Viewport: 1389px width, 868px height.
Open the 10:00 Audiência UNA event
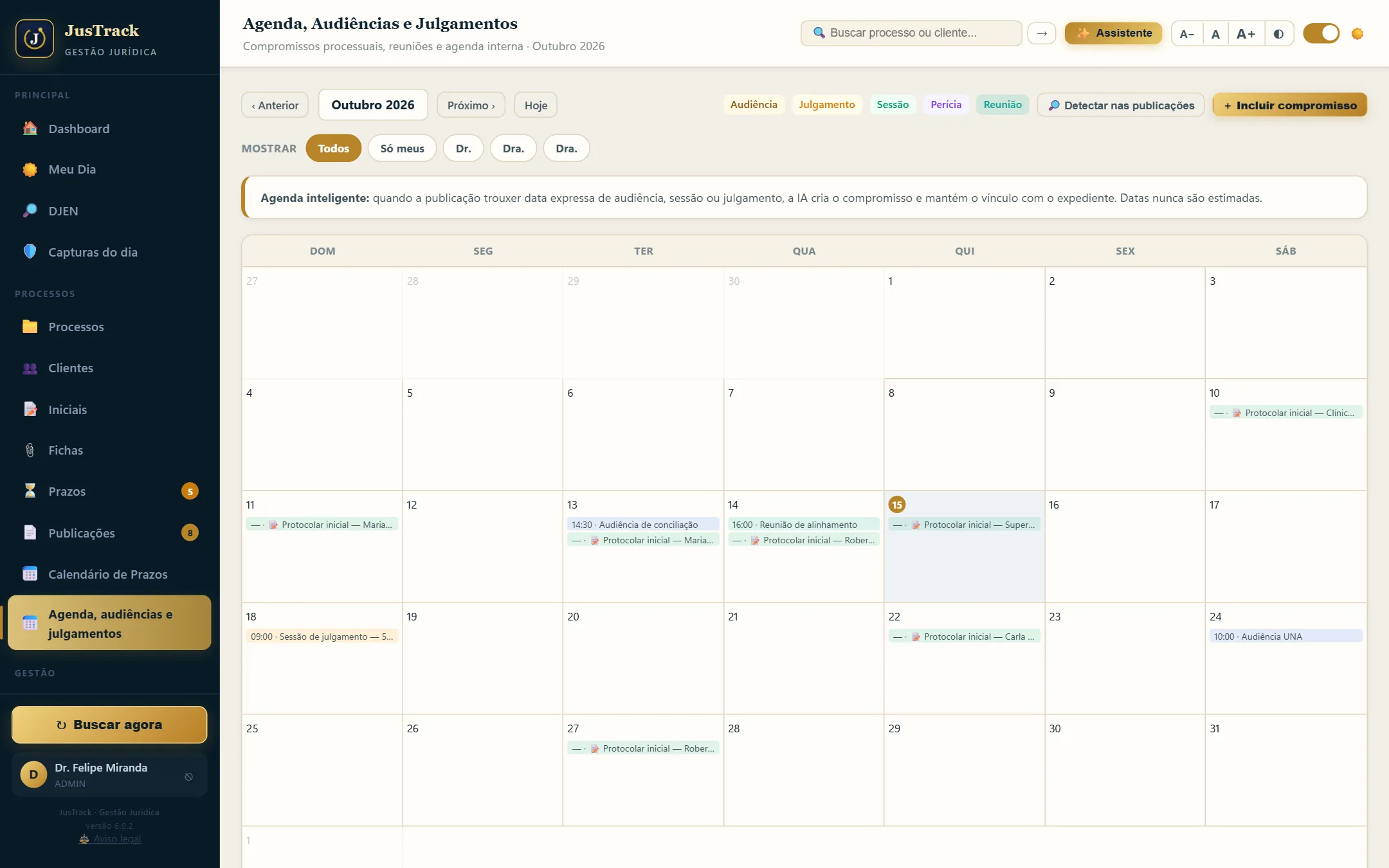pyautogui.click(x=1286, y=637)
